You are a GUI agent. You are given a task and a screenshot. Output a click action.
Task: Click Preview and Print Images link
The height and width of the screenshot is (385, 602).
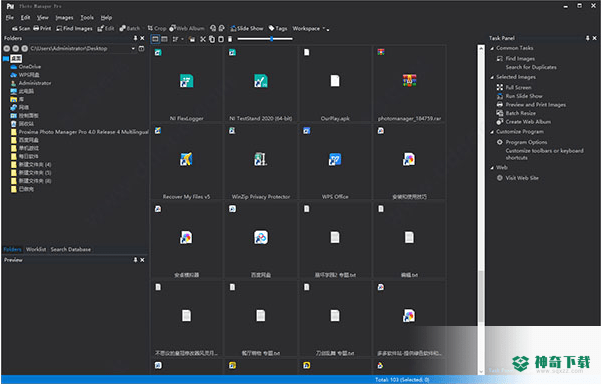point(535,105)
